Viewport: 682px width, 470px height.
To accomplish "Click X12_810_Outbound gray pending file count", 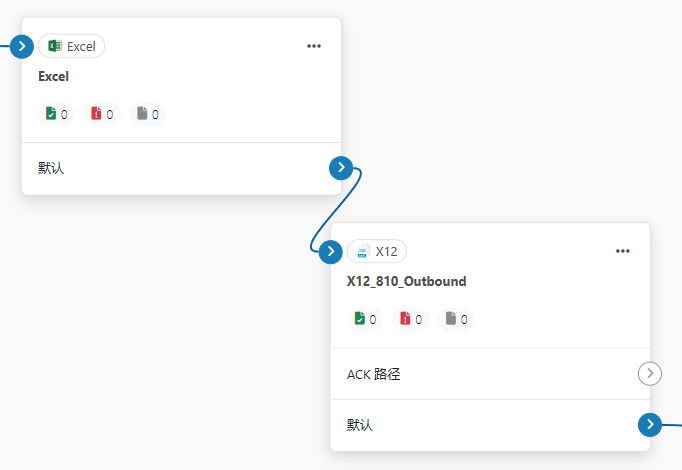I will click(457, 319).
